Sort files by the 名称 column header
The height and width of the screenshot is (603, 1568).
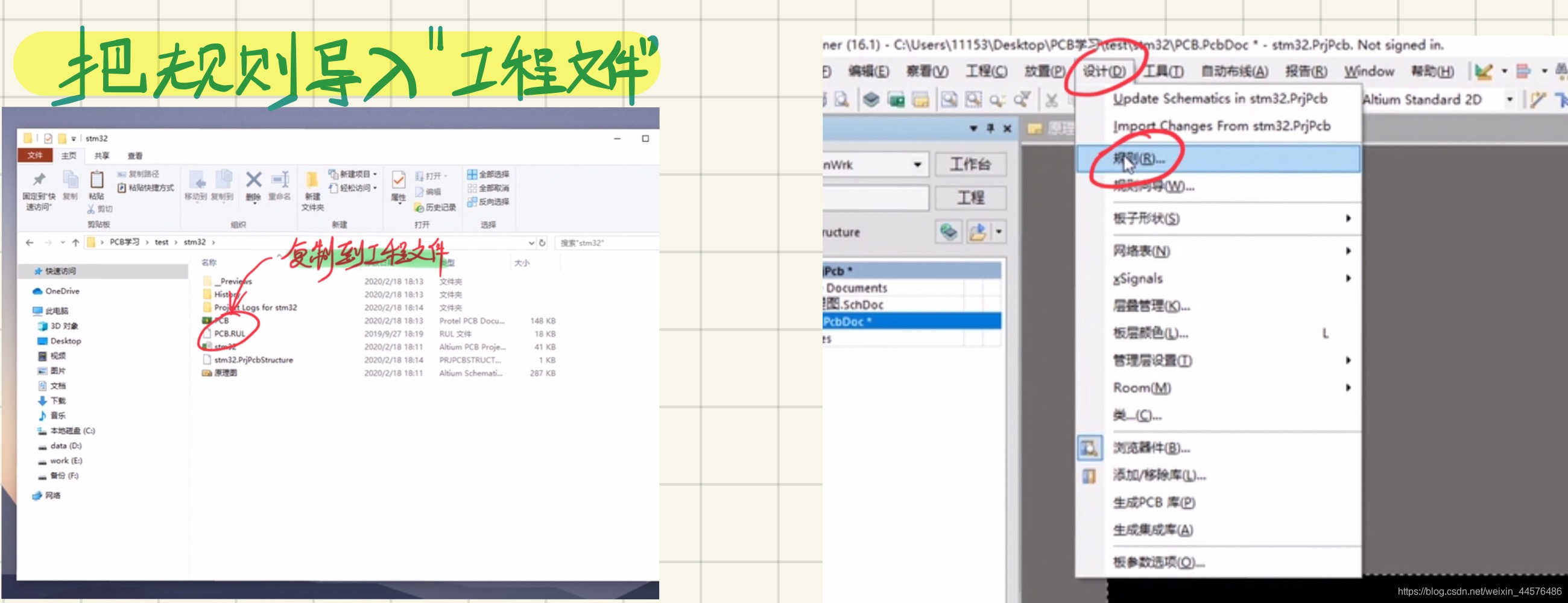209,262
